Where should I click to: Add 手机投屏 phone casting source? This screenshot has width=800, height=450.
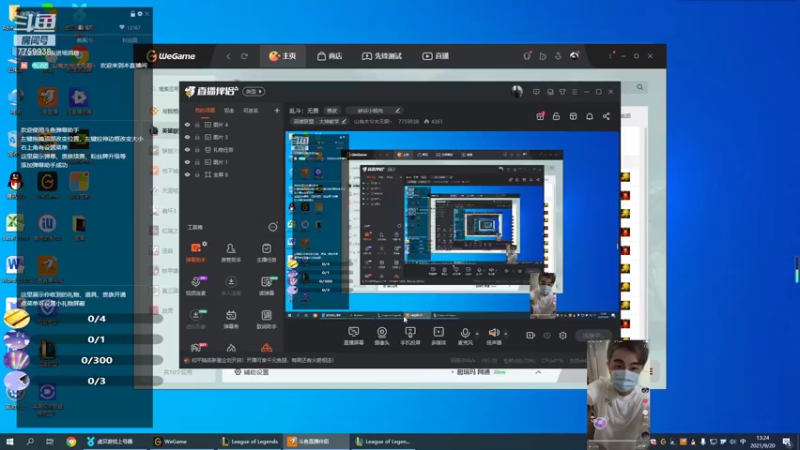pos(410,336)
